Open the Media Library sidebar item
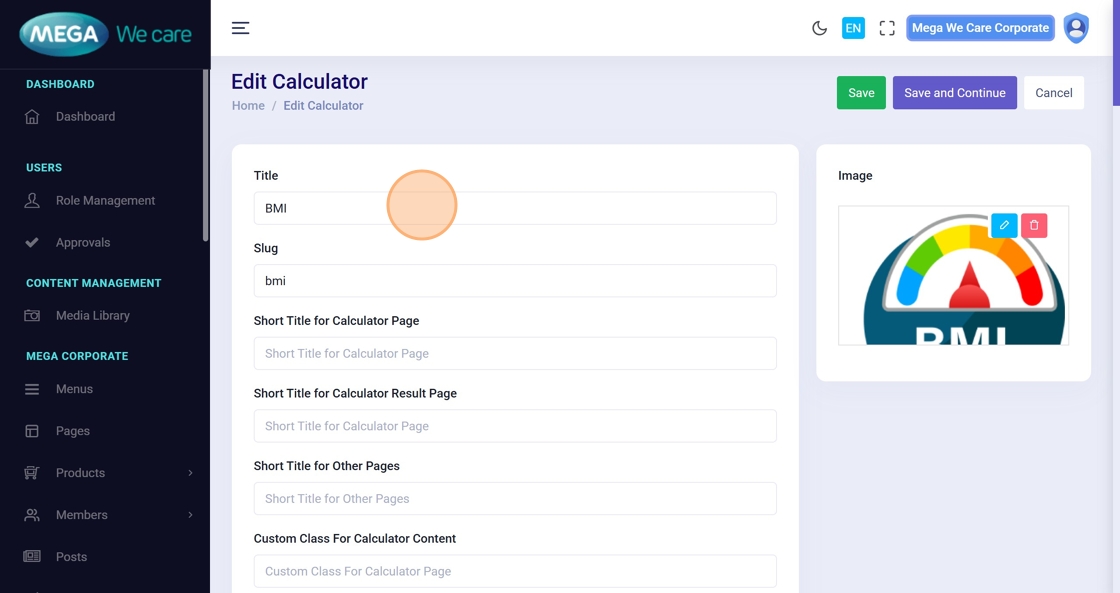1120x593 pixels. (92, 316)
